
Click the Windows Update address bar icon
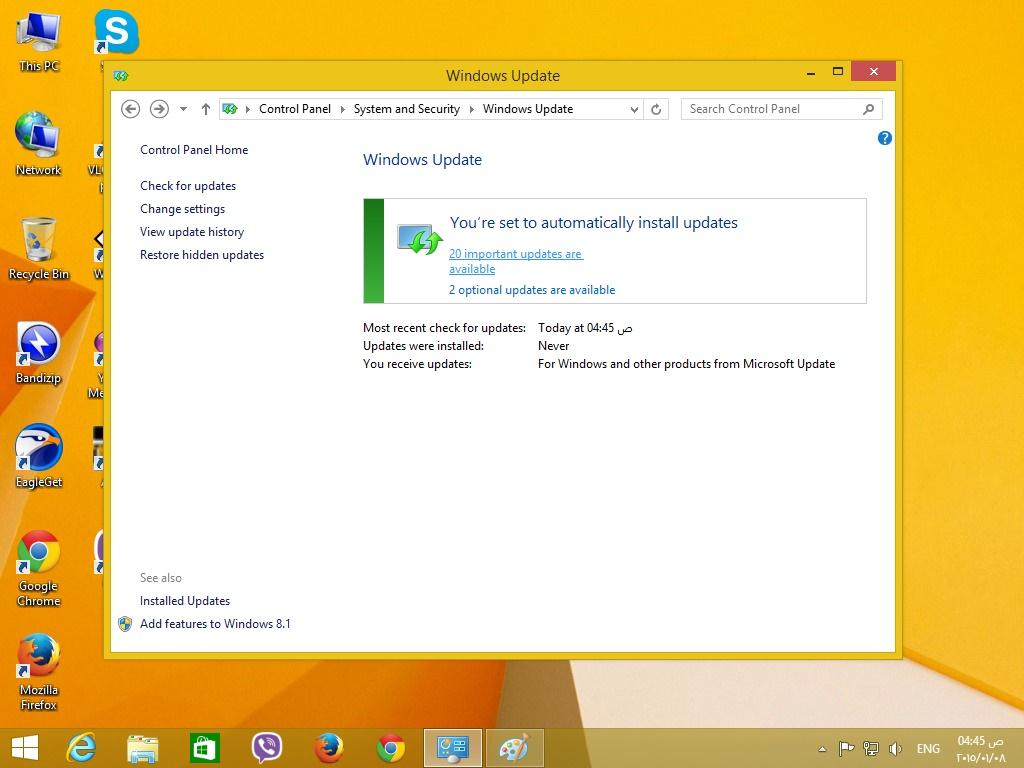(x=230, y=109)
